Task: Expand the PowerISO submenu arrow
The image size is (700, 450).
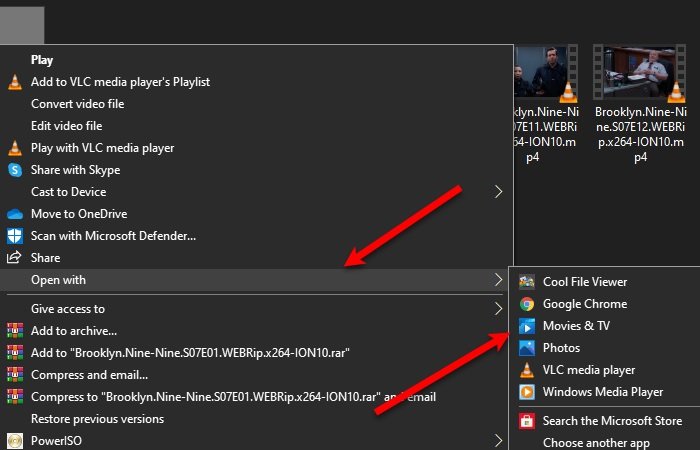Action: tap(498, 441)
